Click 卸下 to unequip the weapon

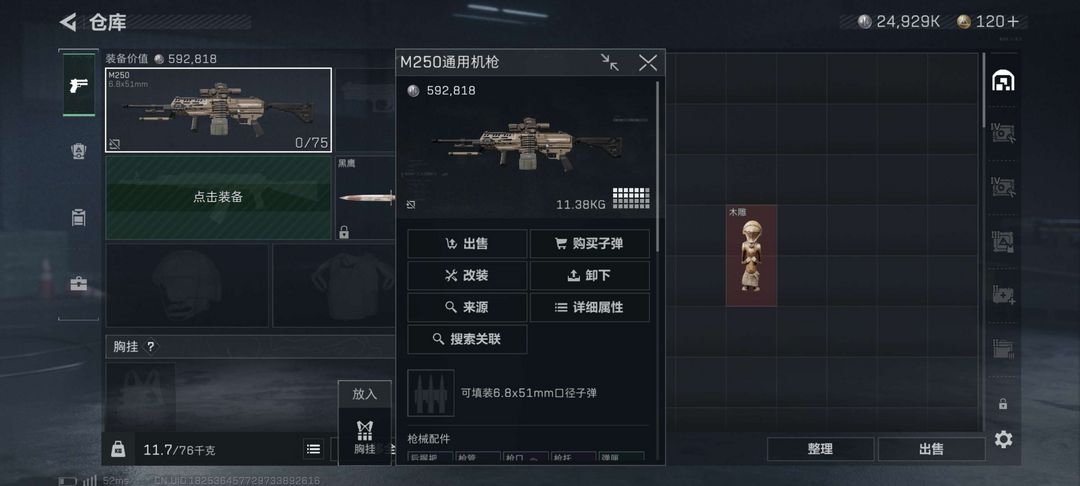point(590,275)
